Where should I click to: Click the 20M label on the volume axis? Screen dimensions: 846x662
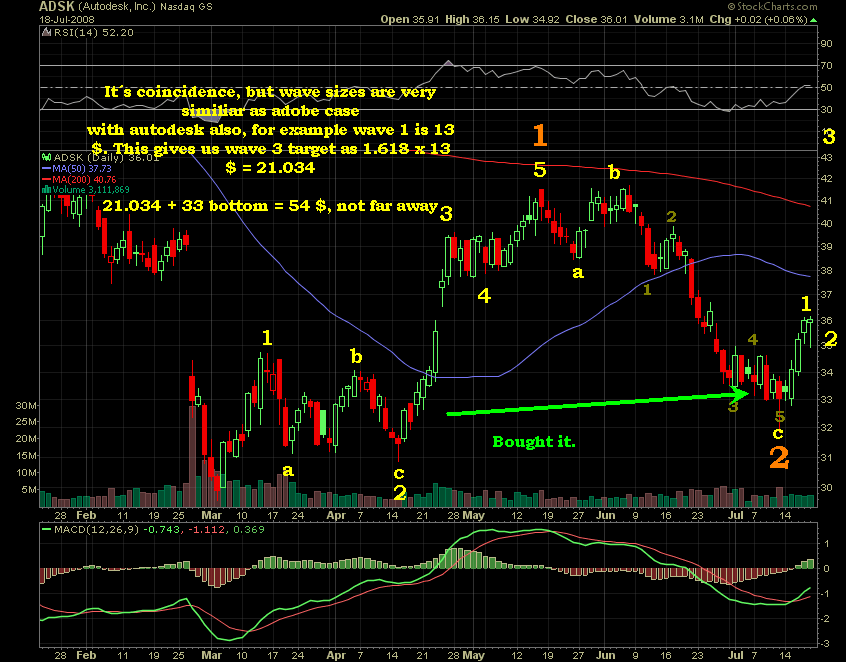(x=26, y=439)
